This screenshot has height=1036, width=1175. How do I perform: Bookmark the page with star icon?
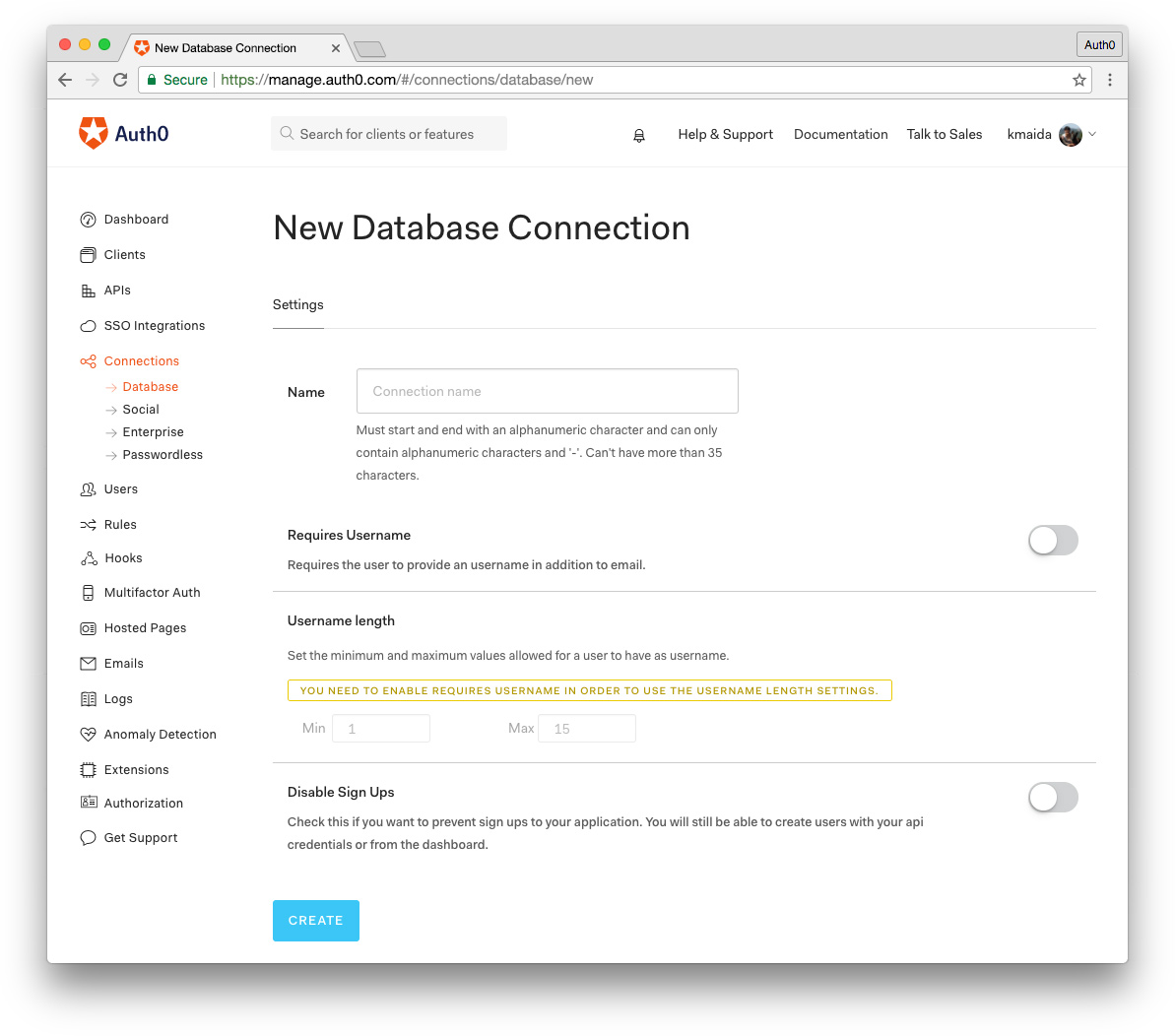(1078, 80)
